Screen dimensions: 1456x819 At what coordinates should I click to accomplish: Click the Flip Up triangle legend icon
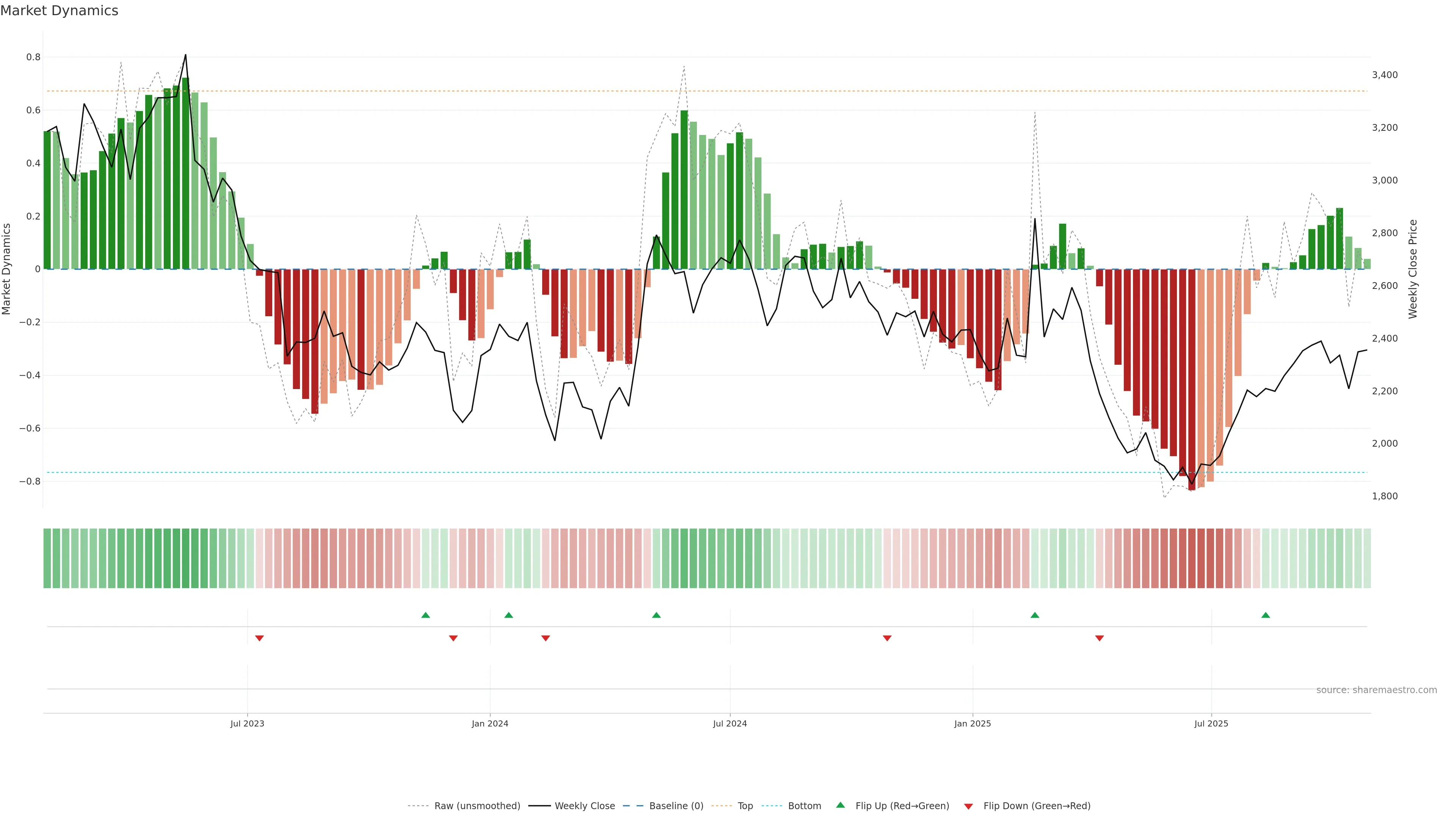[841, 805]
